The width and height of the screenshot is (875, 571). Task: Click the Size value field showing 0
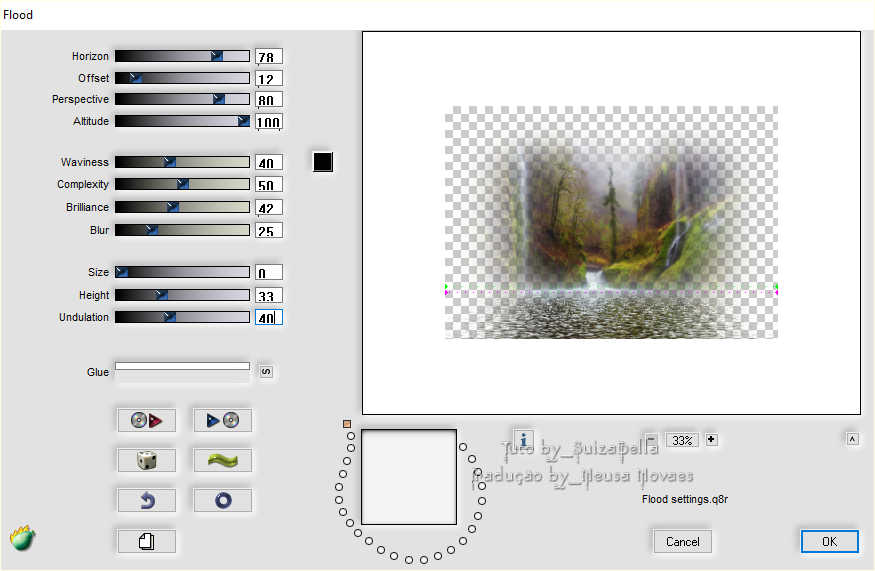pos(269,272)
